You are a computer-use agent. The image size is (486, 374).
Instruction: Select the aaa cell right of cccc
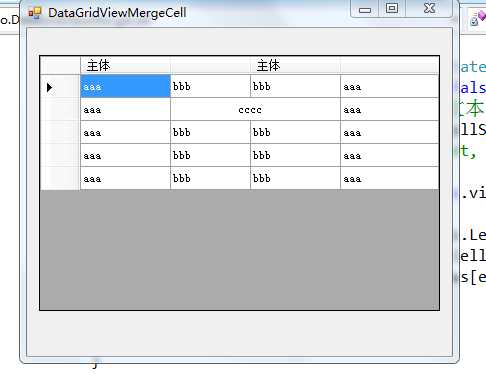pyautogui.click(x=389, y=109)
